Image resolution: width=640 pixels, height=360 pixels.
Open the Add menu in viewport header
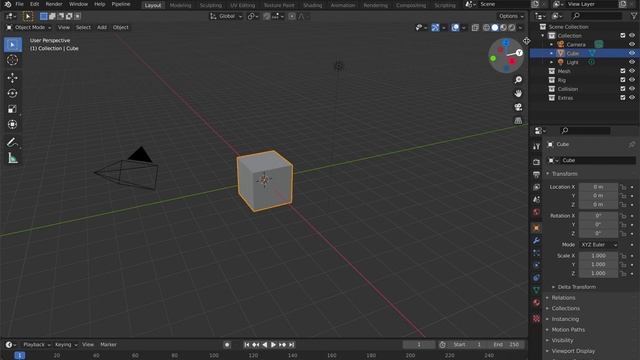coord(102,27)
